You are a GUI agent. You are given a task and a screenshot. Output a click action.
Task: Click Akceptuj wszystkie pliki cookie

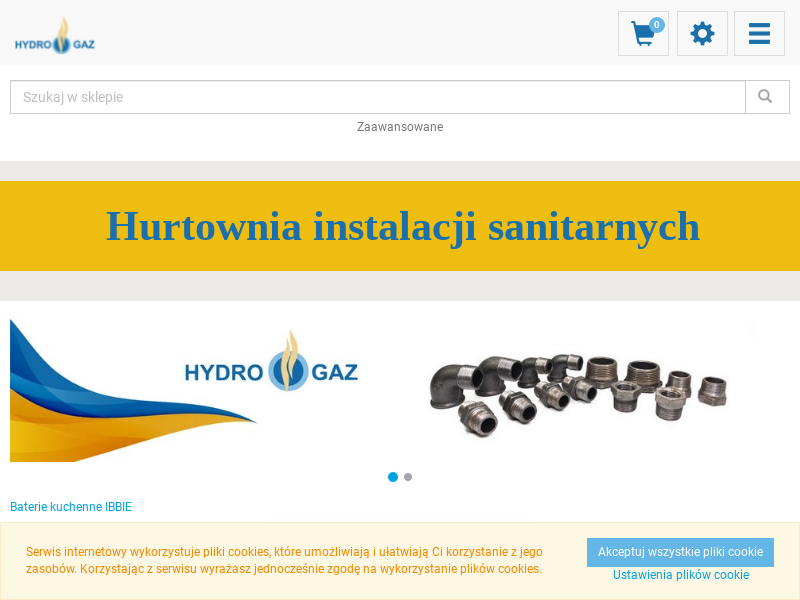pyautogui.click(x=679, y=552)
